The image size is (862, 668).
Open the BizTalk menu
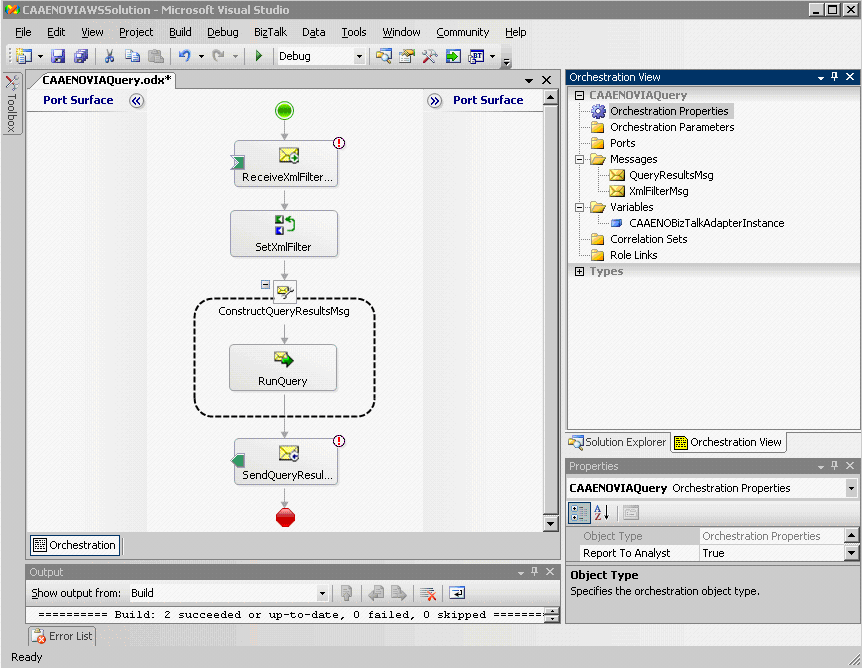270,32
